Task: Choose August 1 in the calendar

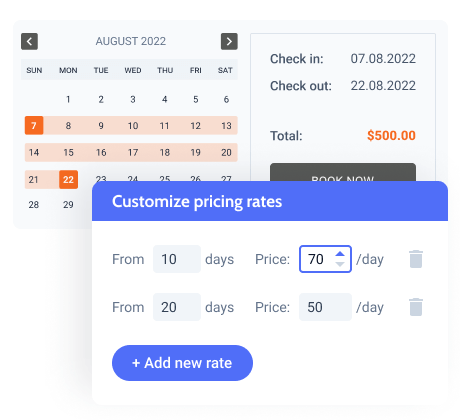Action: [x=68, y=99]
